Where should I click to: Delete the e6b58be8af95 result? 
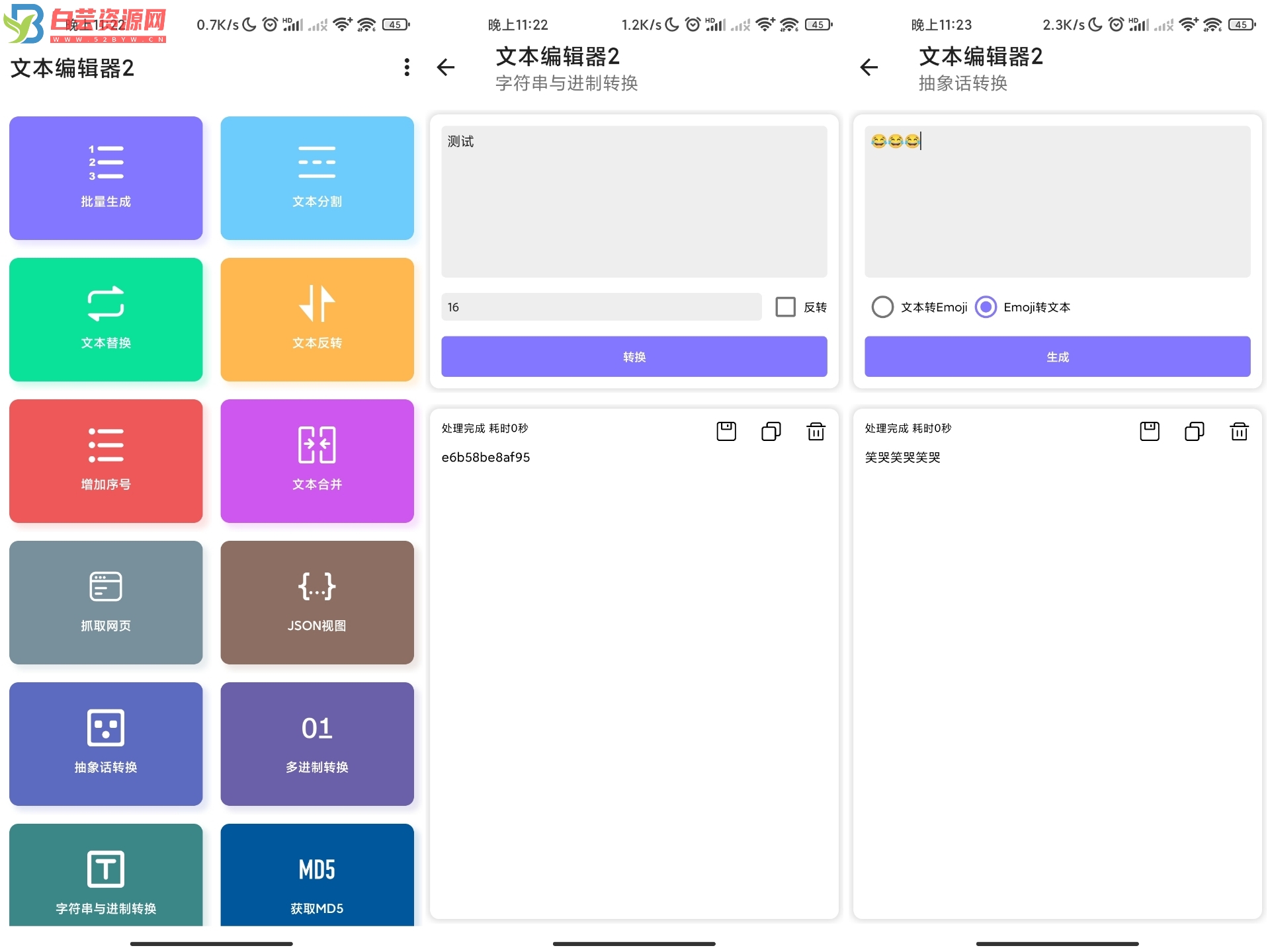816,431
